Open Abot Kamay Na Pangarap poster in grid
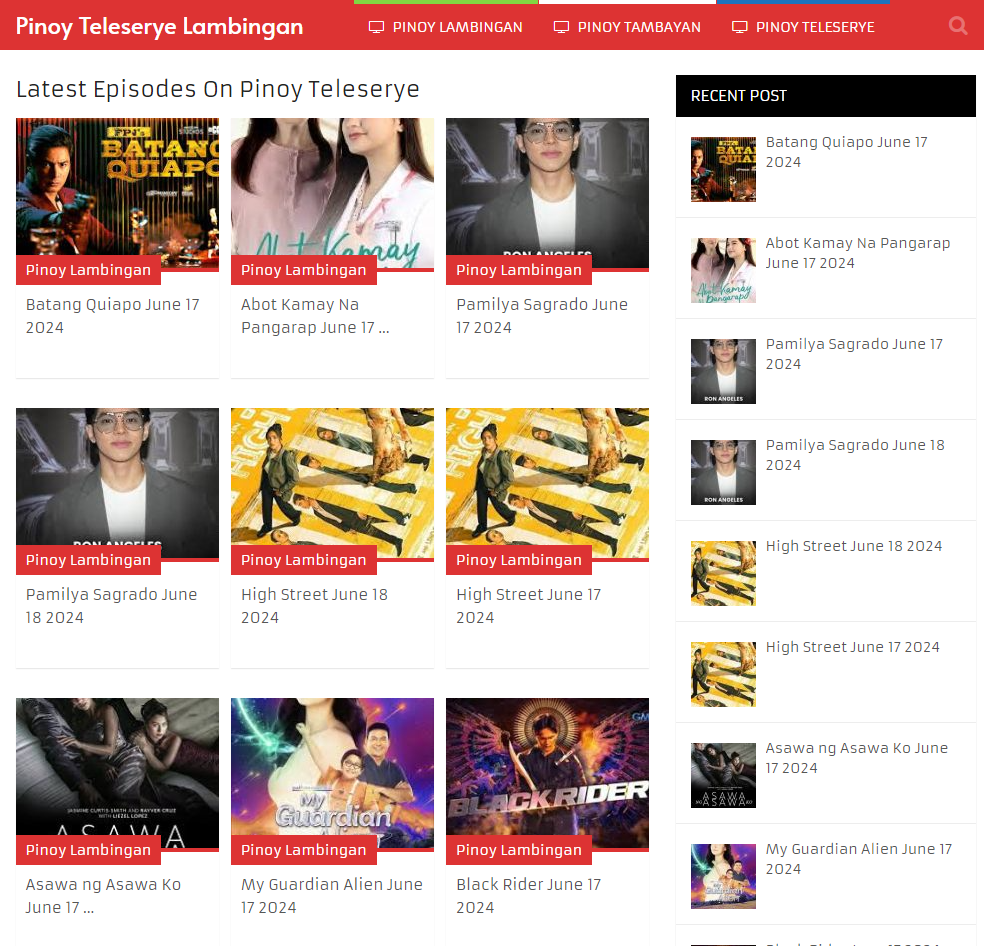 pos(332,187)
